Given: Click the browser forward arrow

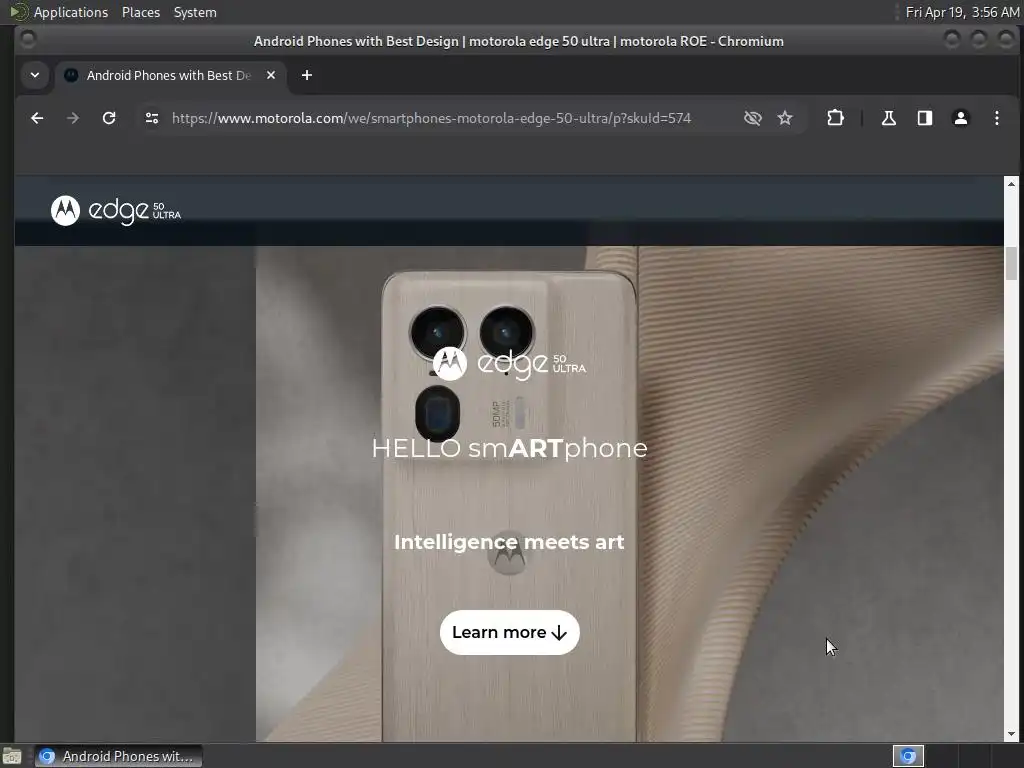Looking at the screenshot, I should point(73,118).
